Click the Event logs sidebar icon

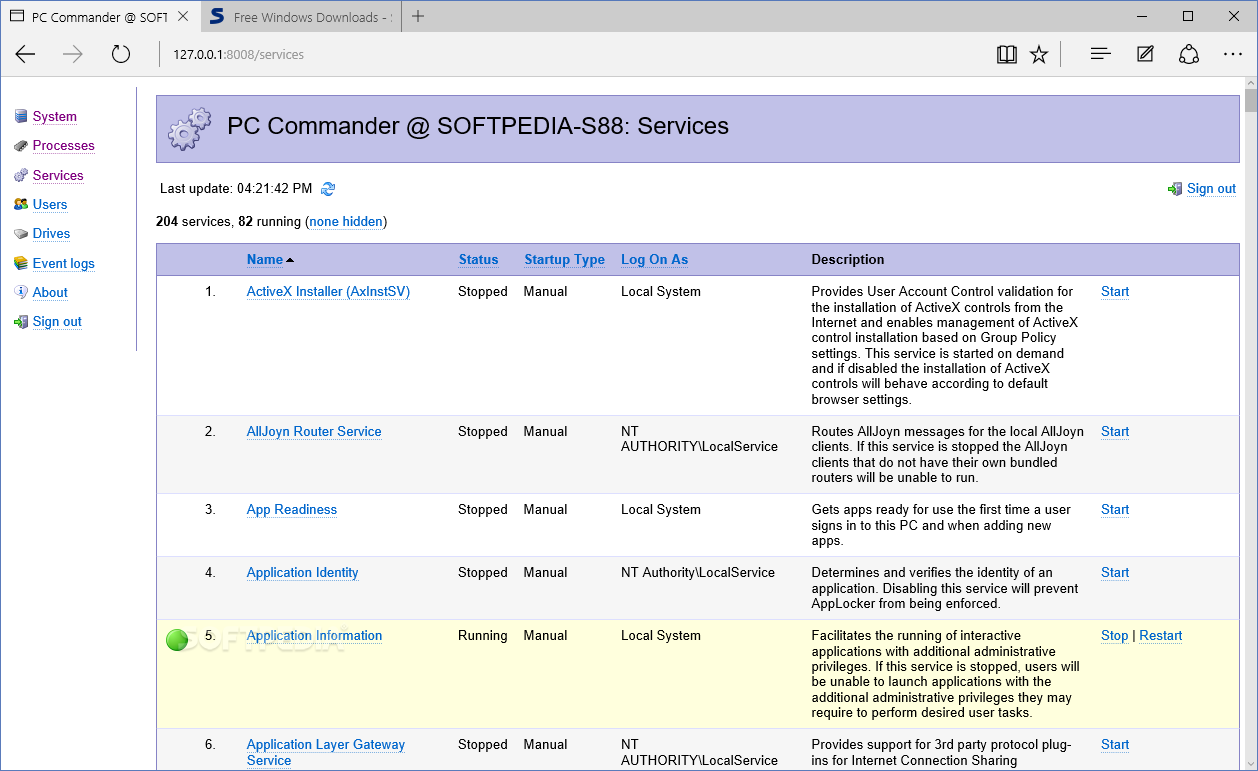click(21, 263)
